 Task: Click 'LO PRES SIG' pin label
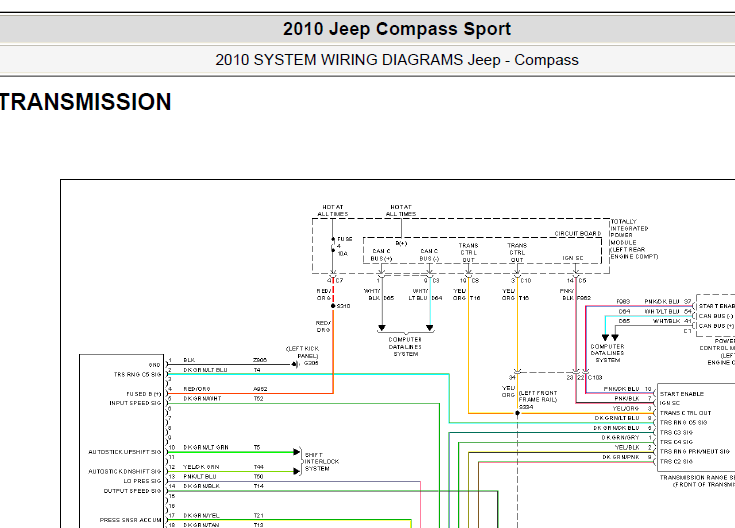[x=142, y=481]
